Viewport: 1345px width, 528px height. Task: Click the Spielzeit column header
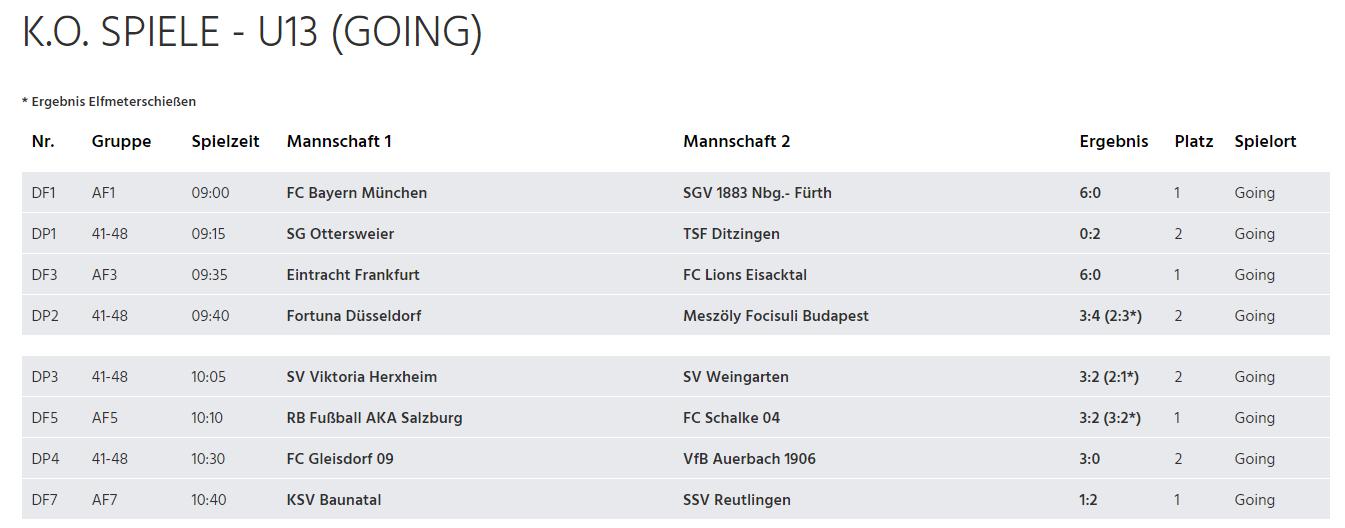[225, 142]
